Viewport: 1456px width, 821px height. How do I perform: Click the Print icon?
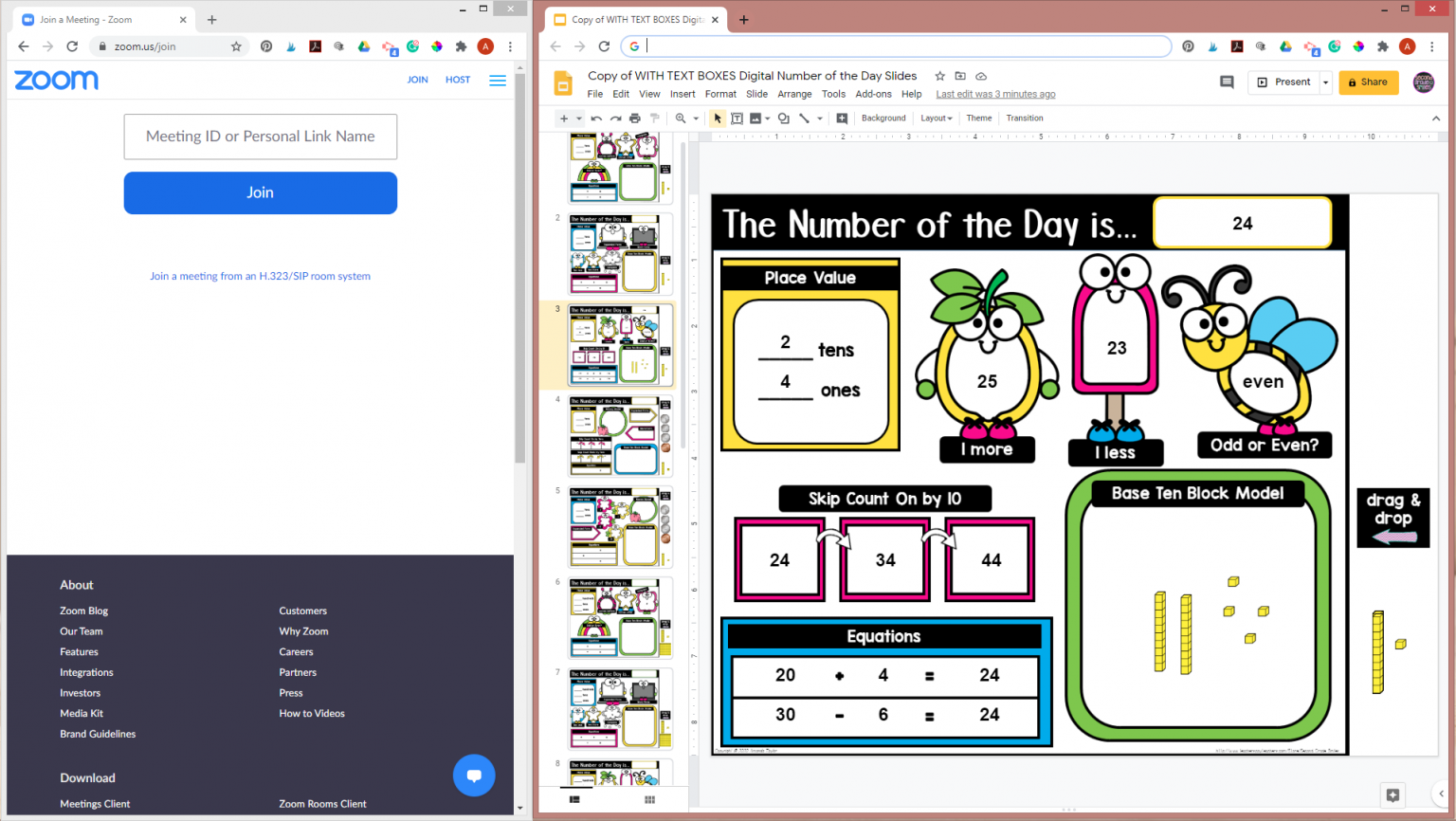coord(635,118)
